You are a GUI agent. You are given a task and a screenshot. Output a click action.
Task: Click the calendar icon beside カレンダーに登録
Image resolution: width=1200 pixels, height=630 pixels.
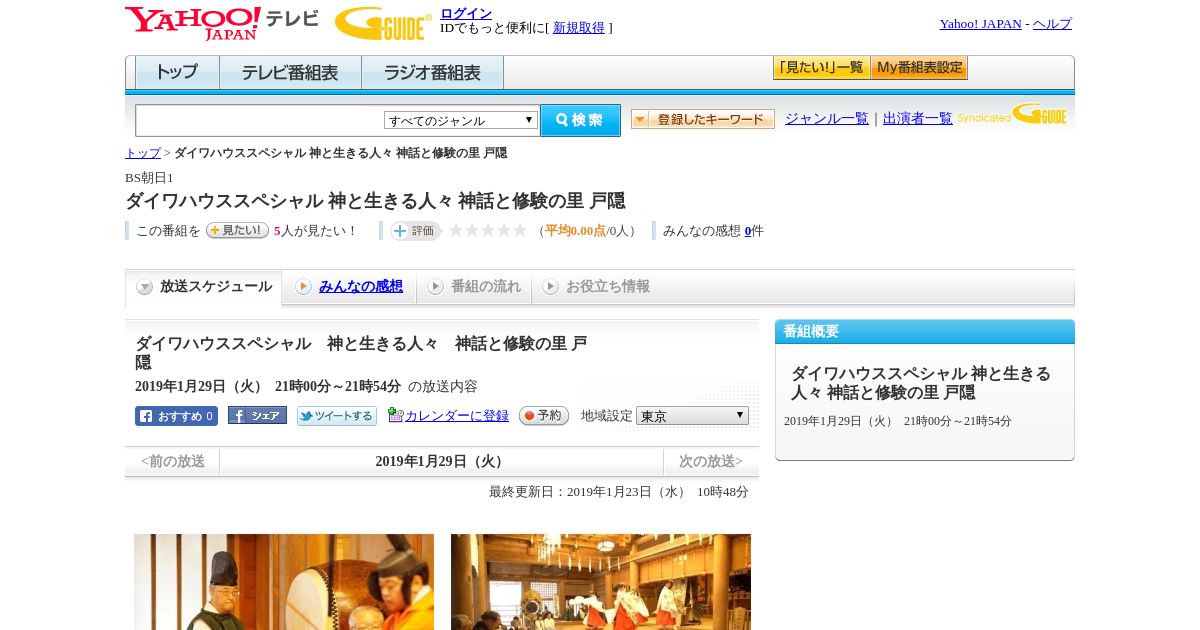click(x=395, y=415)
